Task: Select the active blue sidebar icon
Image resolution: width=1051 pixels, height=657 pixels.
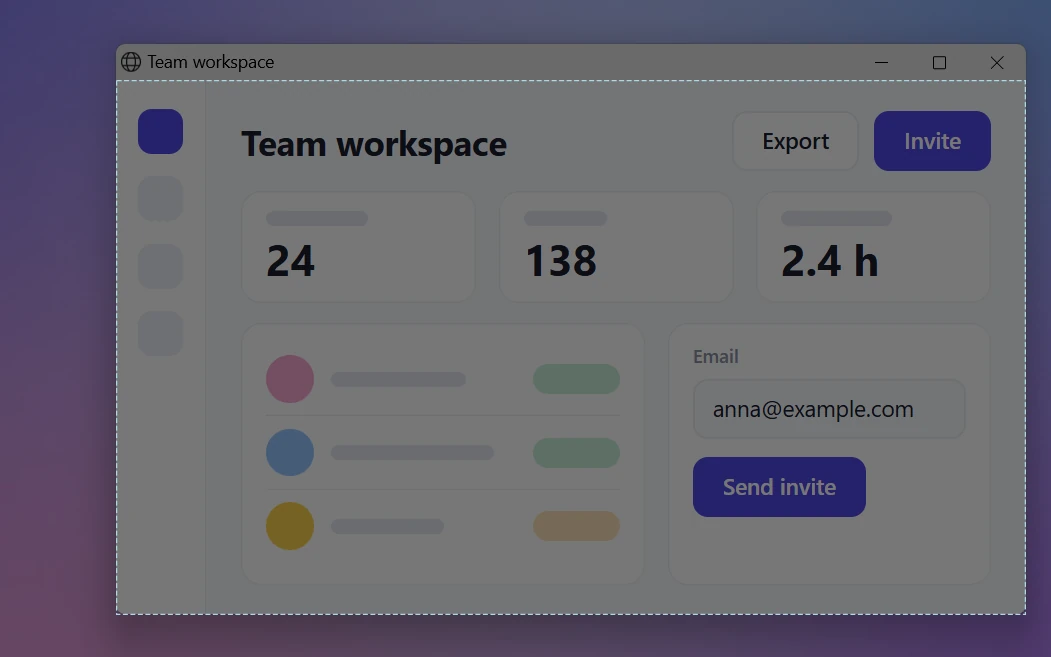Action: pos(160,131)
